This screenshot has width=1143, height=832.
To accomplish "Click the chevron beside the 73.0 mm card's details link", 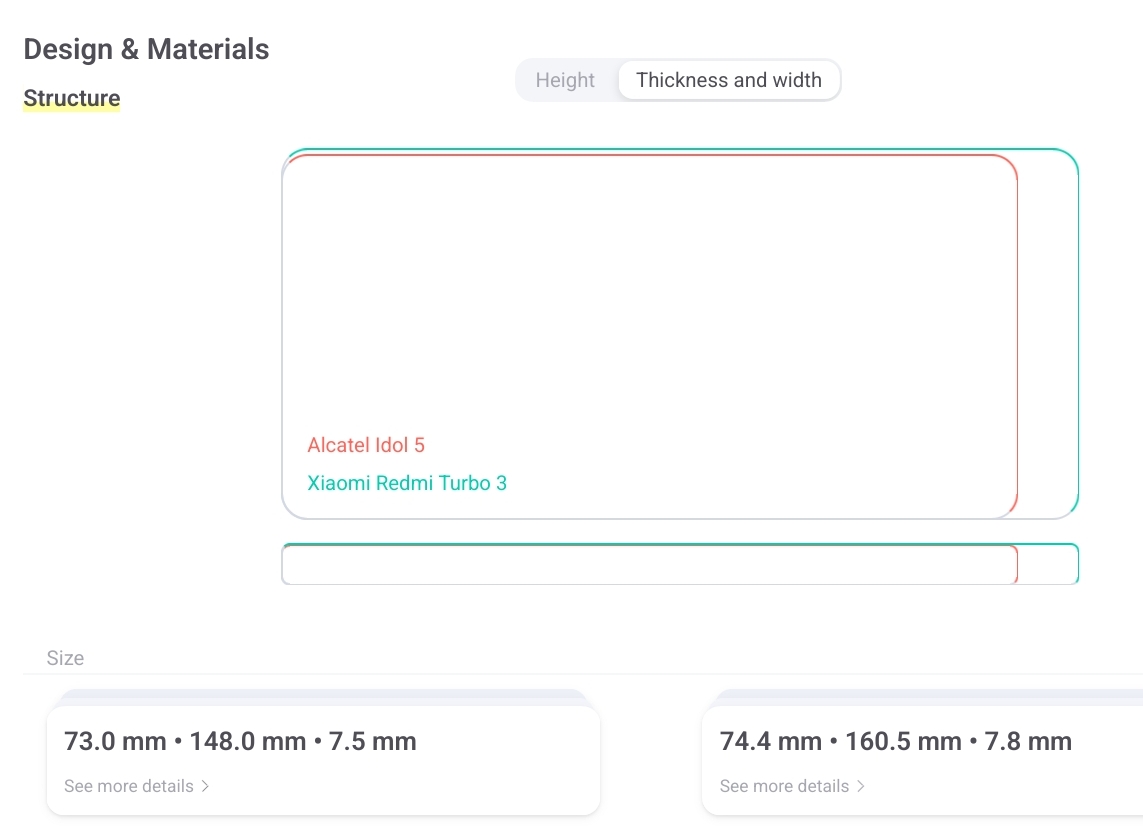I will (x=205, y=786).
